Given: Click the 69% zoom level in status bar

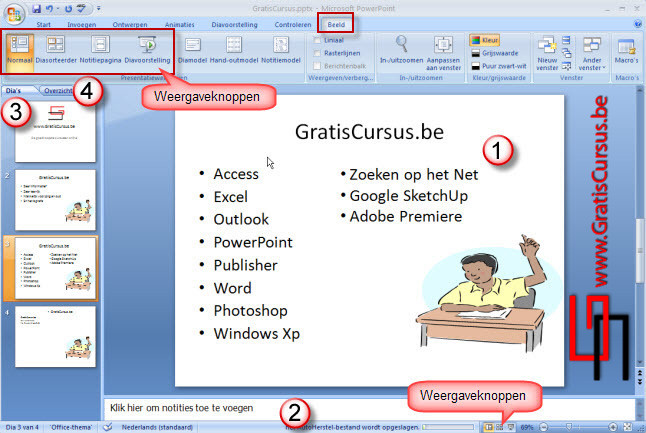Looking at the screenshot, I should coord(527,427).
